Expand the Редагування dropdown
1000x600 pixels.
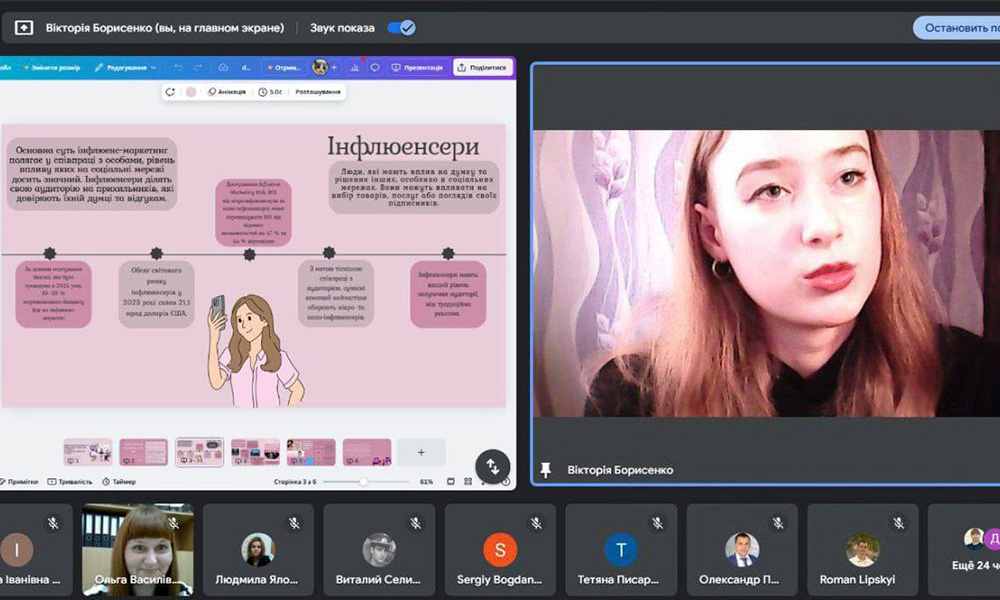click(x=126, y=68)
